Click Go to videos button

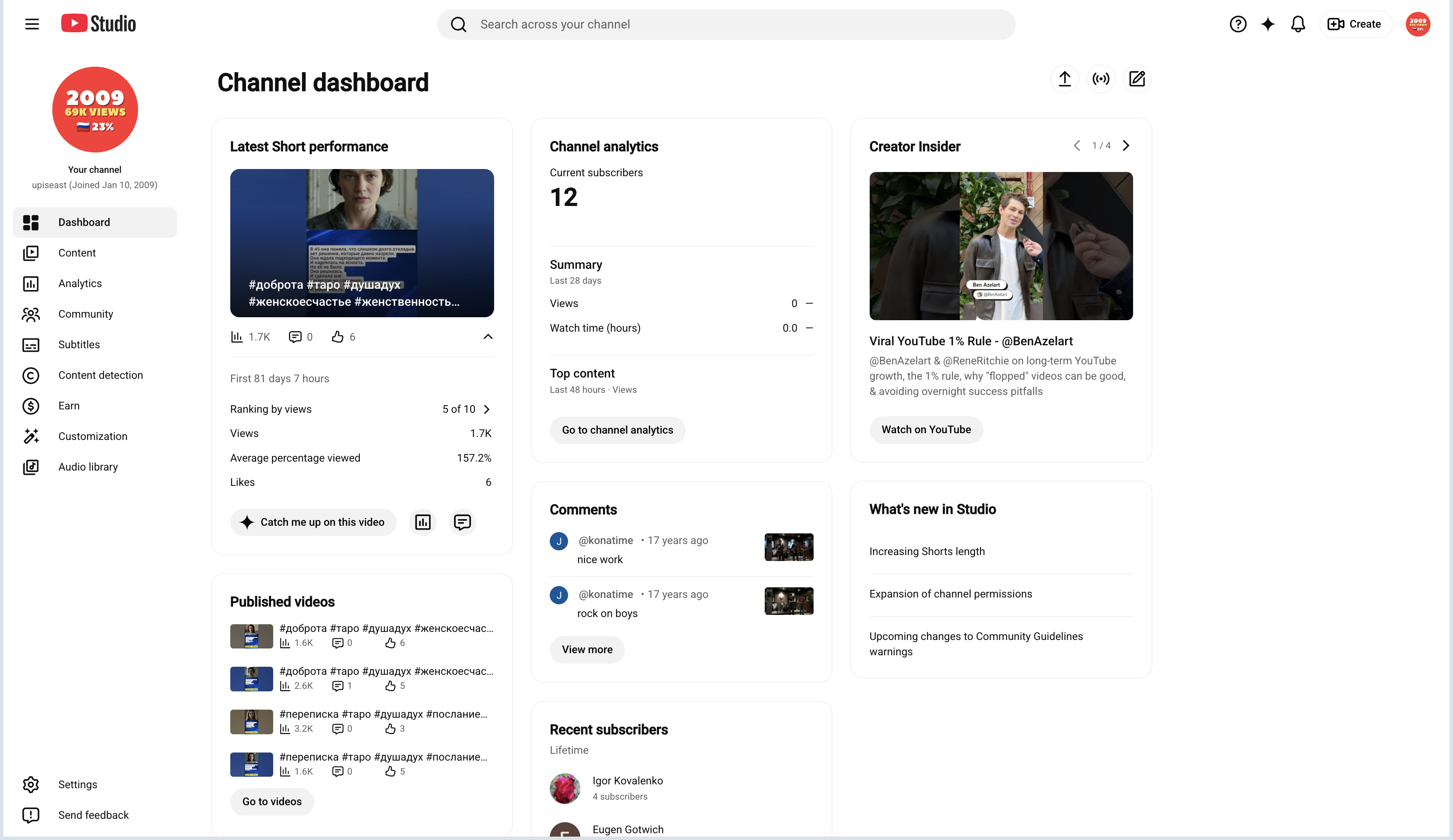[x=271, y=802]
